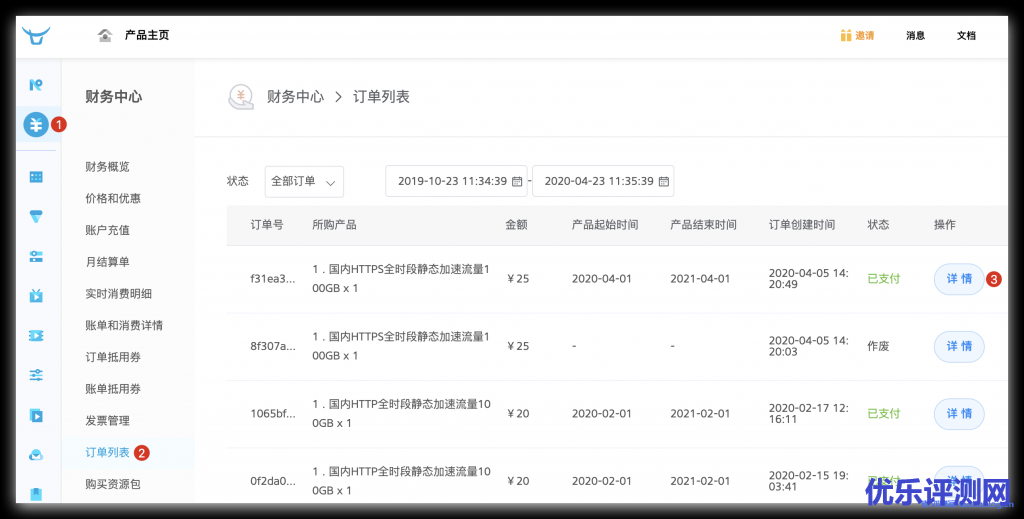Click the 状态 column header in the table

tap(878, 225)
